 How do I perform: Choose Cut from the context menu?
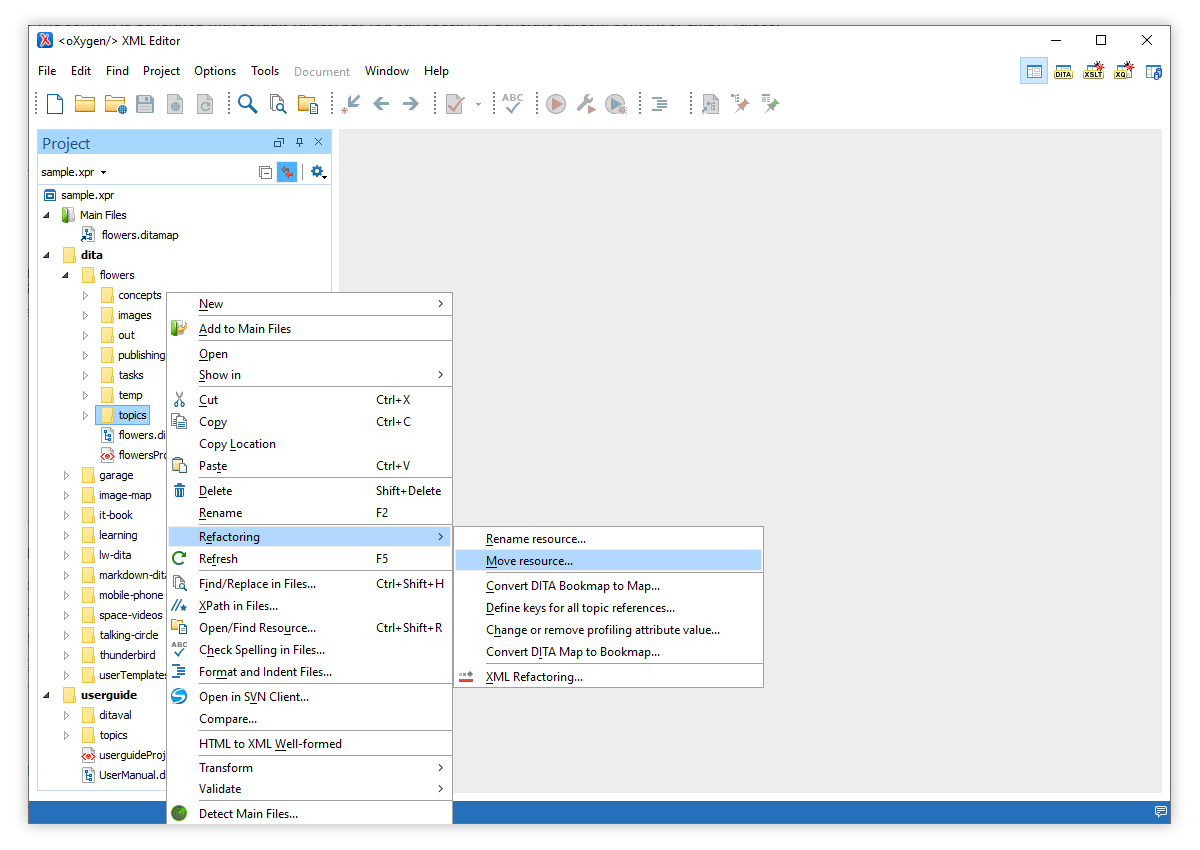(x=310, y=400)
